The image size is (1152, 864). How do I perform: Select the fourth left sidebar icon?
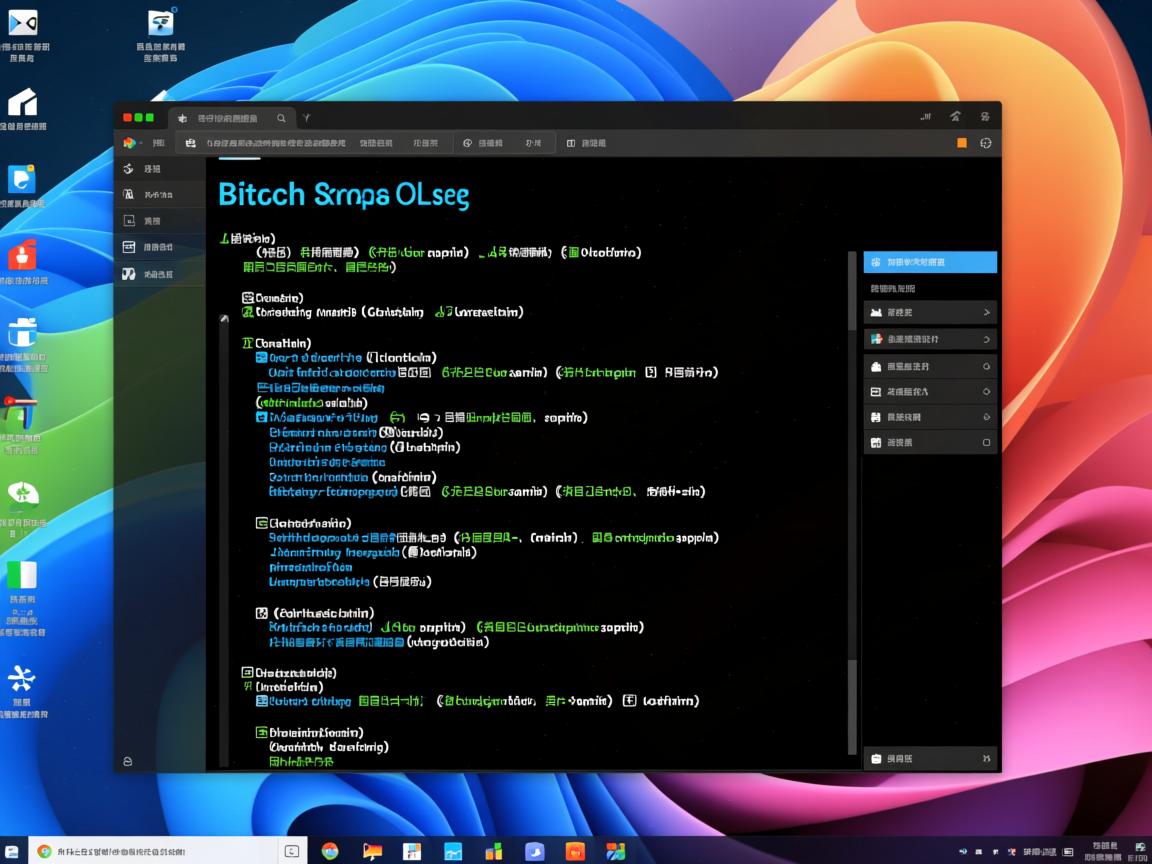click(x=128, y=247)
